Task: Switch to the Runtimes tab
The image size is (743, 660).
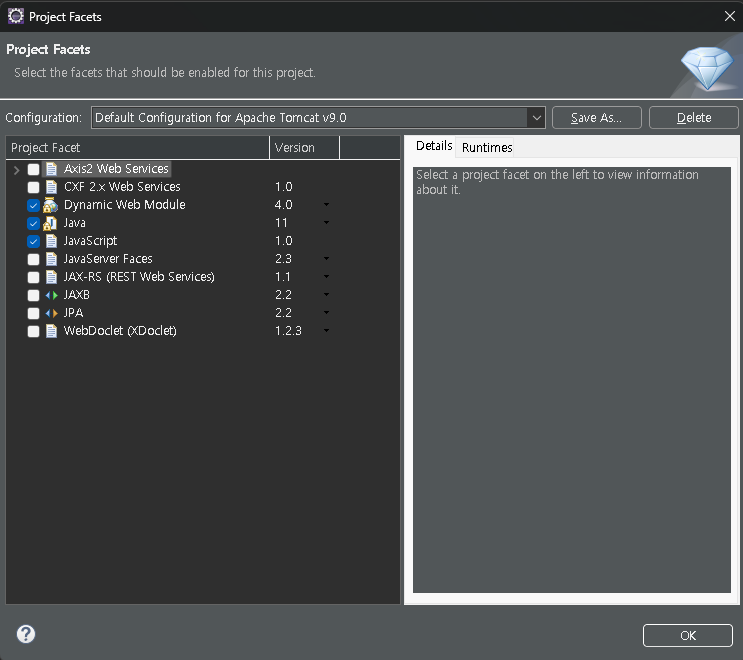Action: click(x=487, y=148)
